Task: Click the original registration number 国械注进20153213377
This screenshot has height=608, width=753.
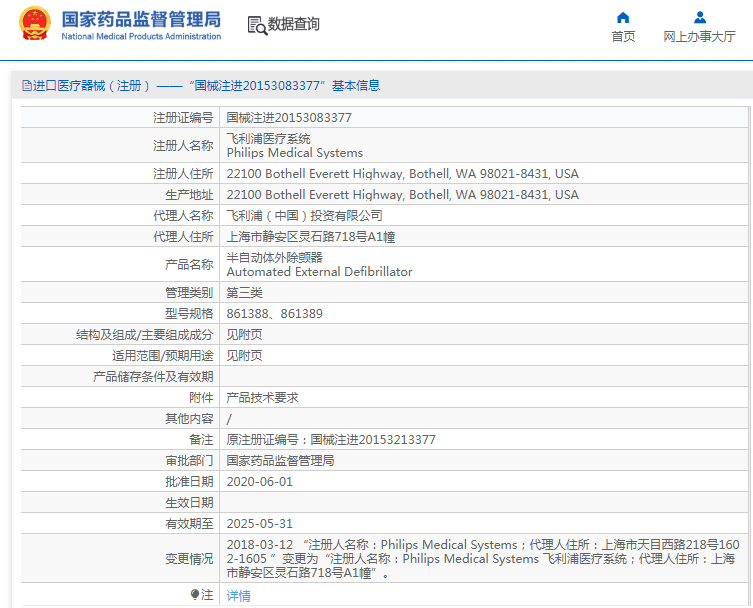Action: [x=331, y=439]
